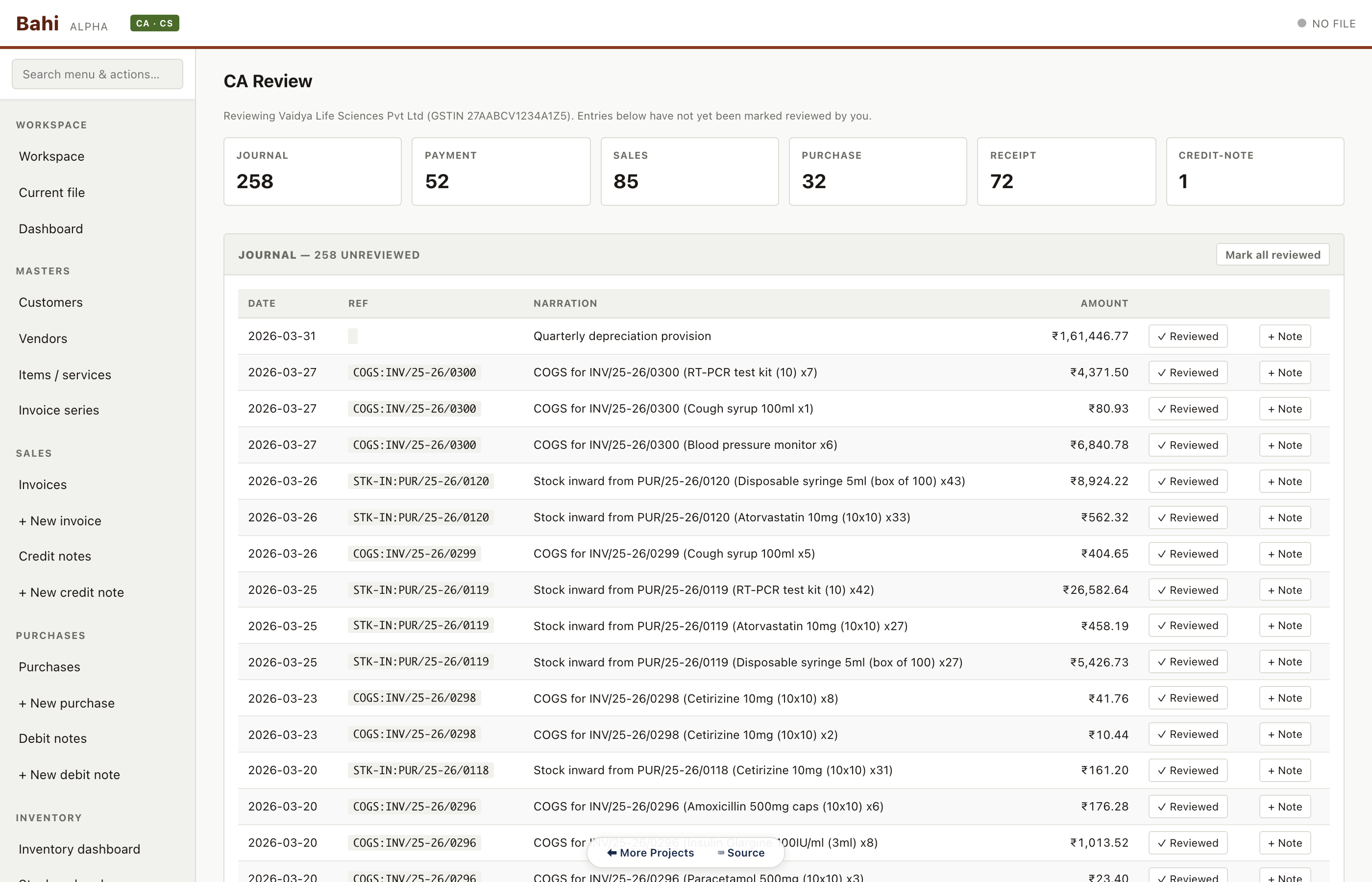
Task: Mark the Quarterly depreciation provision as Reviewed
Action: [x=1187, y=336]
